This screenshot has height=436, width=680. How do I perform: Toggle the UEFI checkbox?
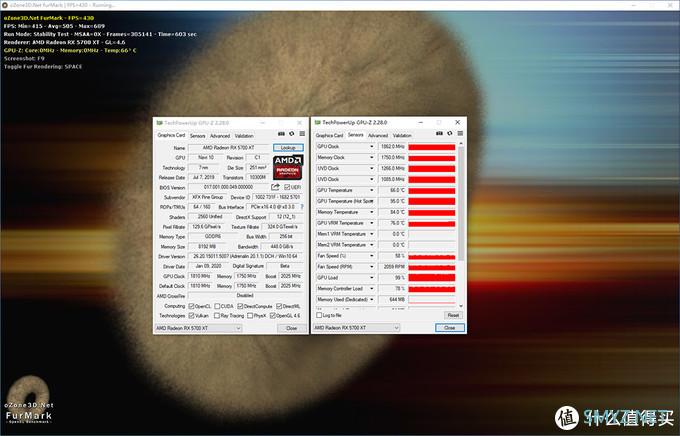[x=287, y=187]
